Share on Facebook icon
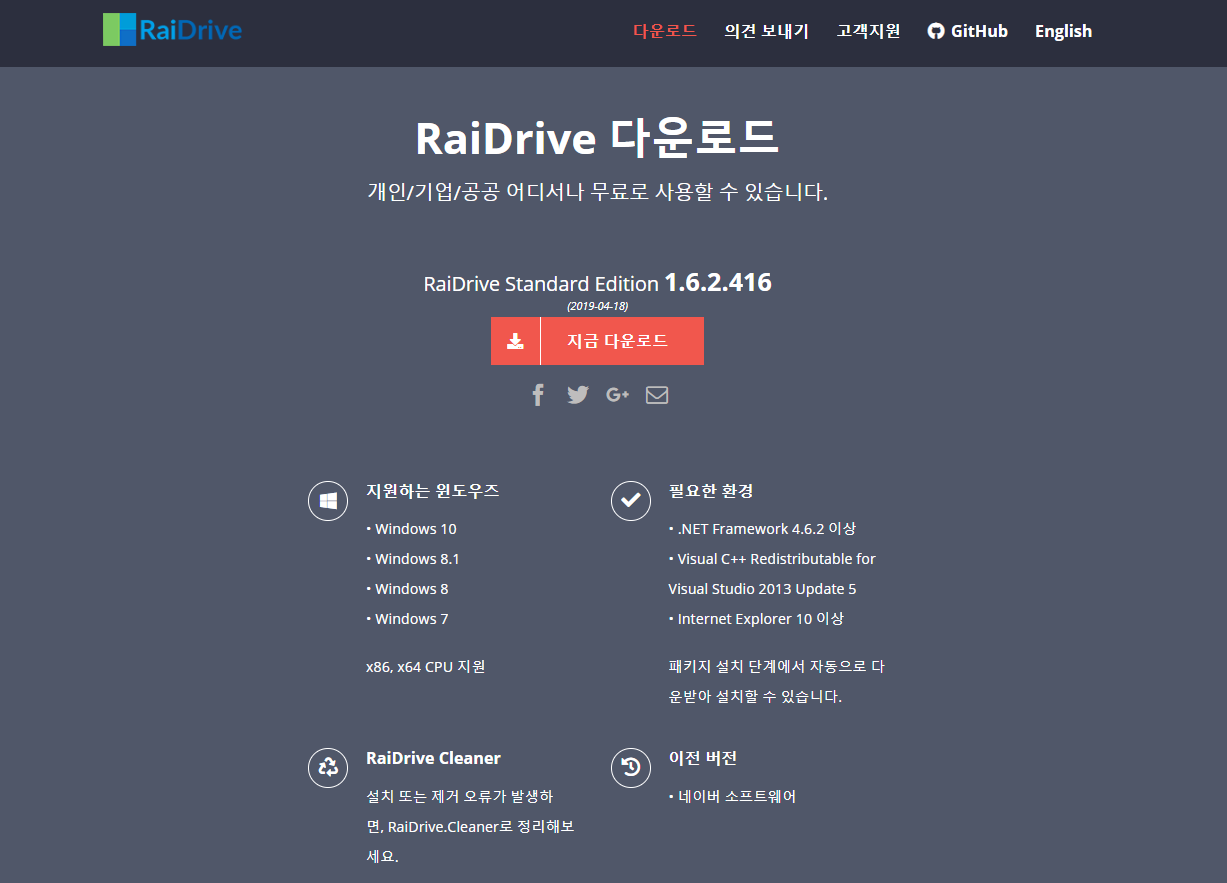 point(538,395)
